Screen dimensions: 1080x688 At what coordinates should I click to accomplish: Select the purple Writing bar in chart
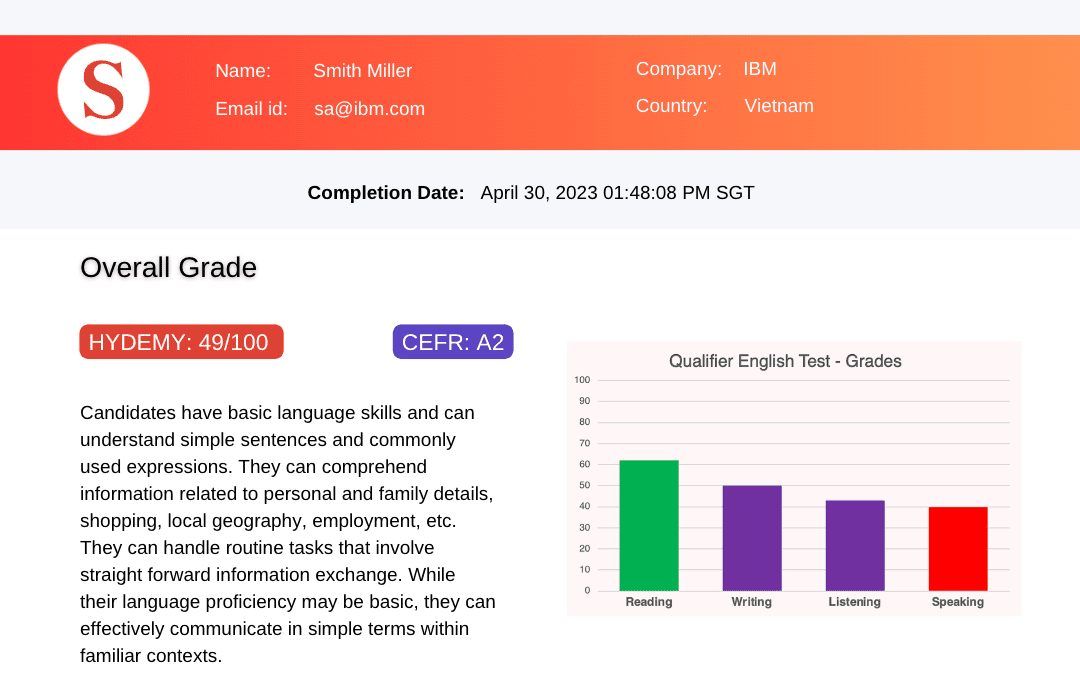[x=752, y=538]
